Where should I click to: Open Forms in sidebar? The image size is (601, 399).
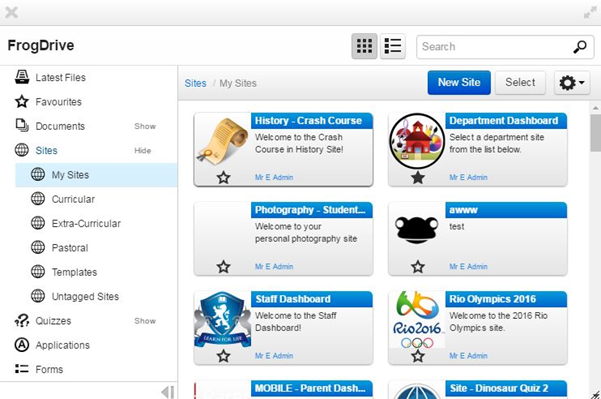49,369
